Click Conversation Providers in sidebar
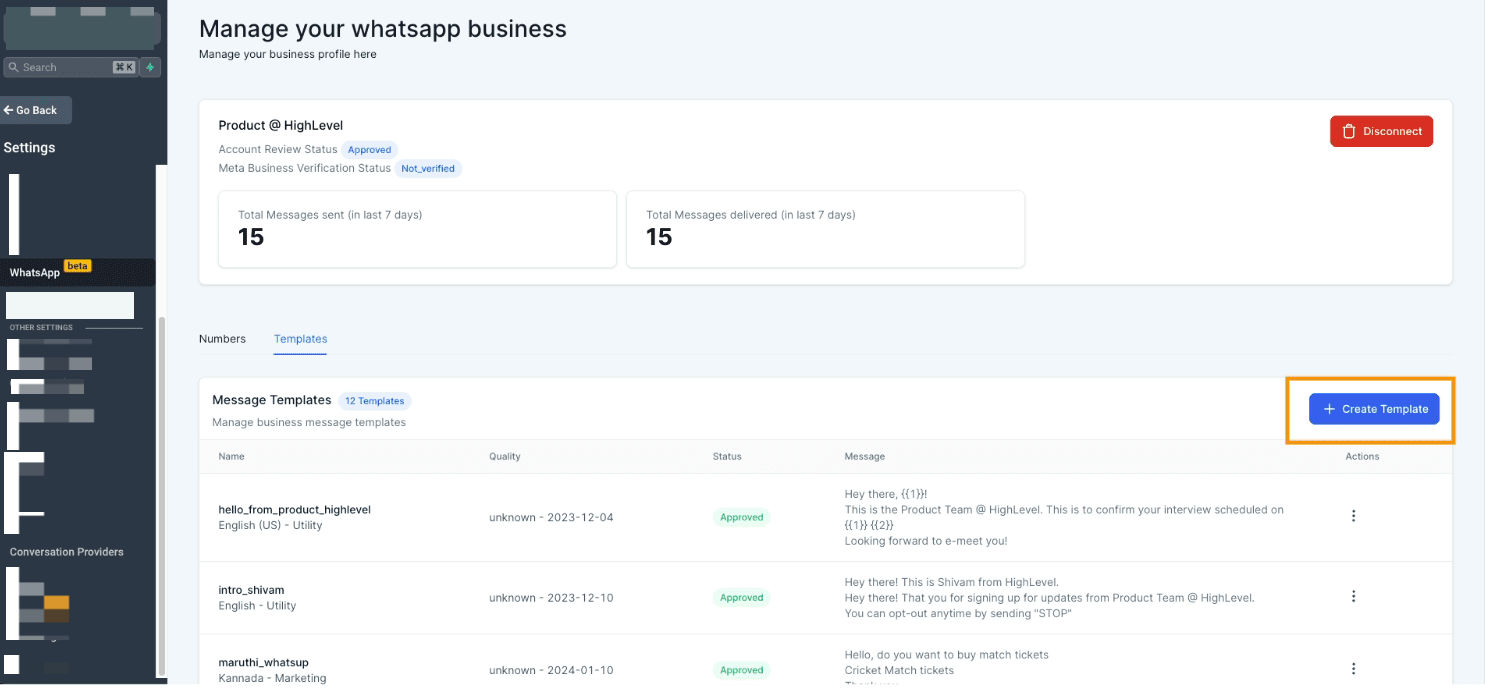 click(67, 552)
